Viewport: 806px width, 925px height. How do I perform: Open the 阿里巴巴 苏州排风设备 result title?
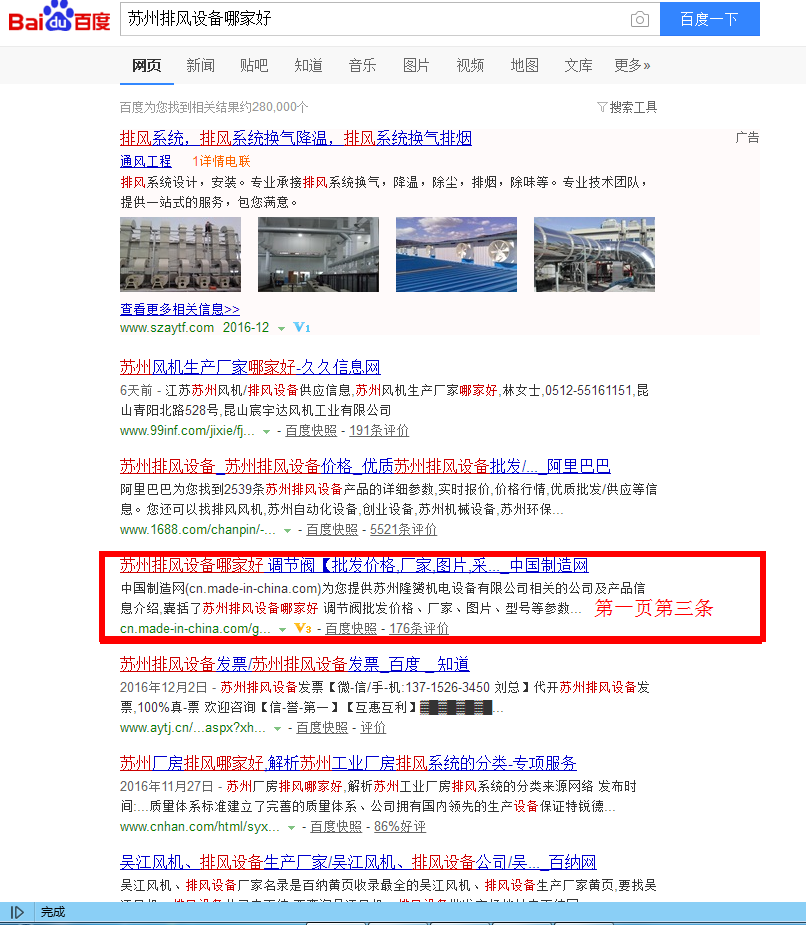[365, 466]
